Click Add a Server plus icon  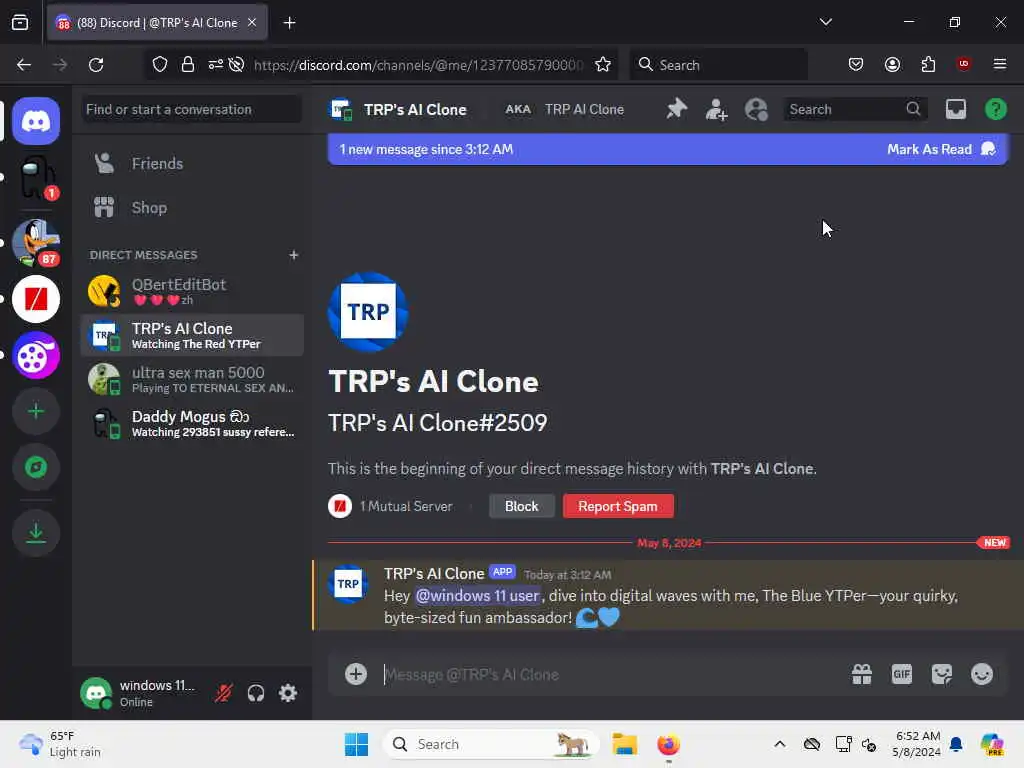point(36,411)
